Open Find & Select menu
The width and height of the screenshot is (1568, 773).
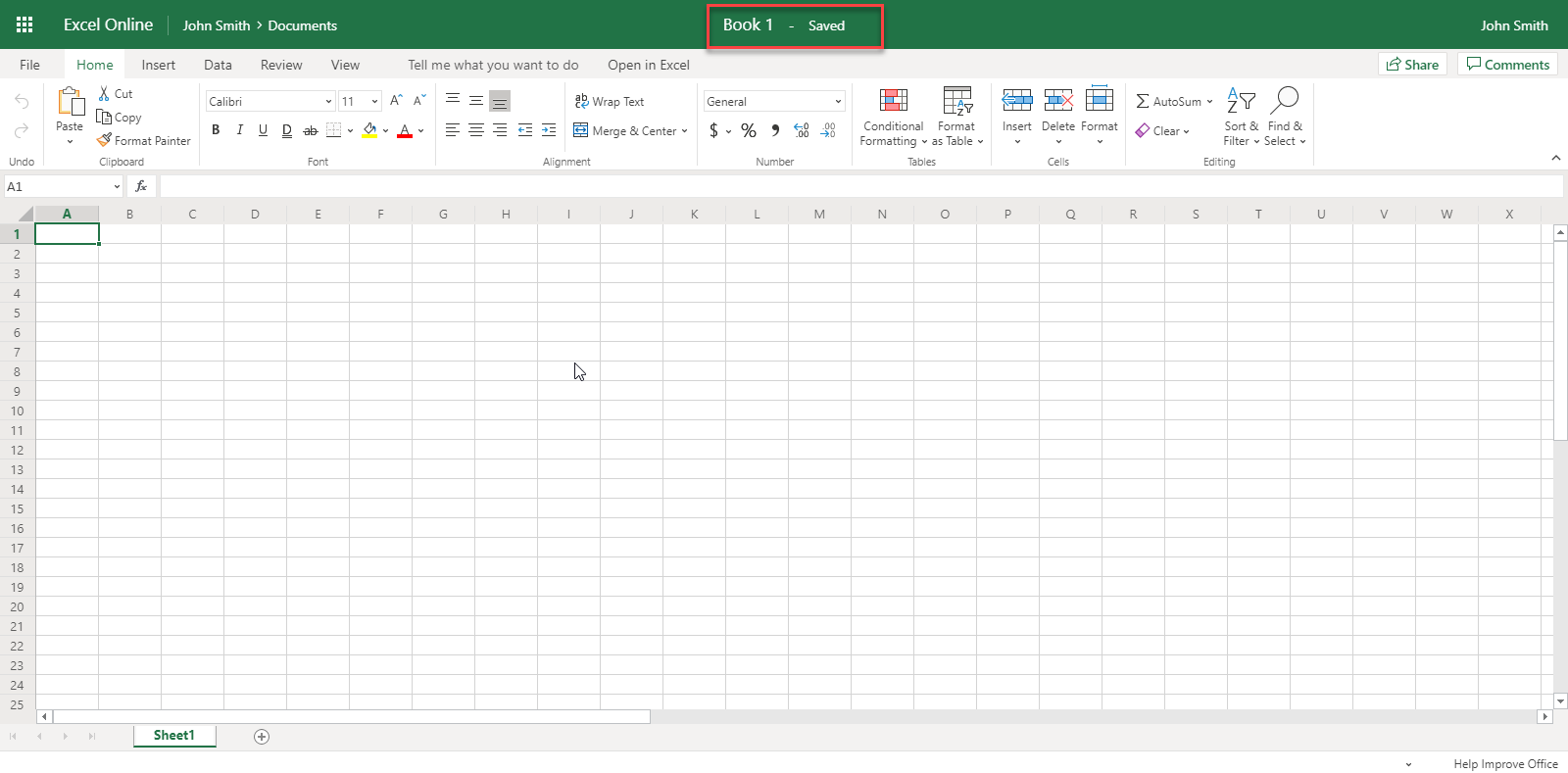tap(1285, 118)
